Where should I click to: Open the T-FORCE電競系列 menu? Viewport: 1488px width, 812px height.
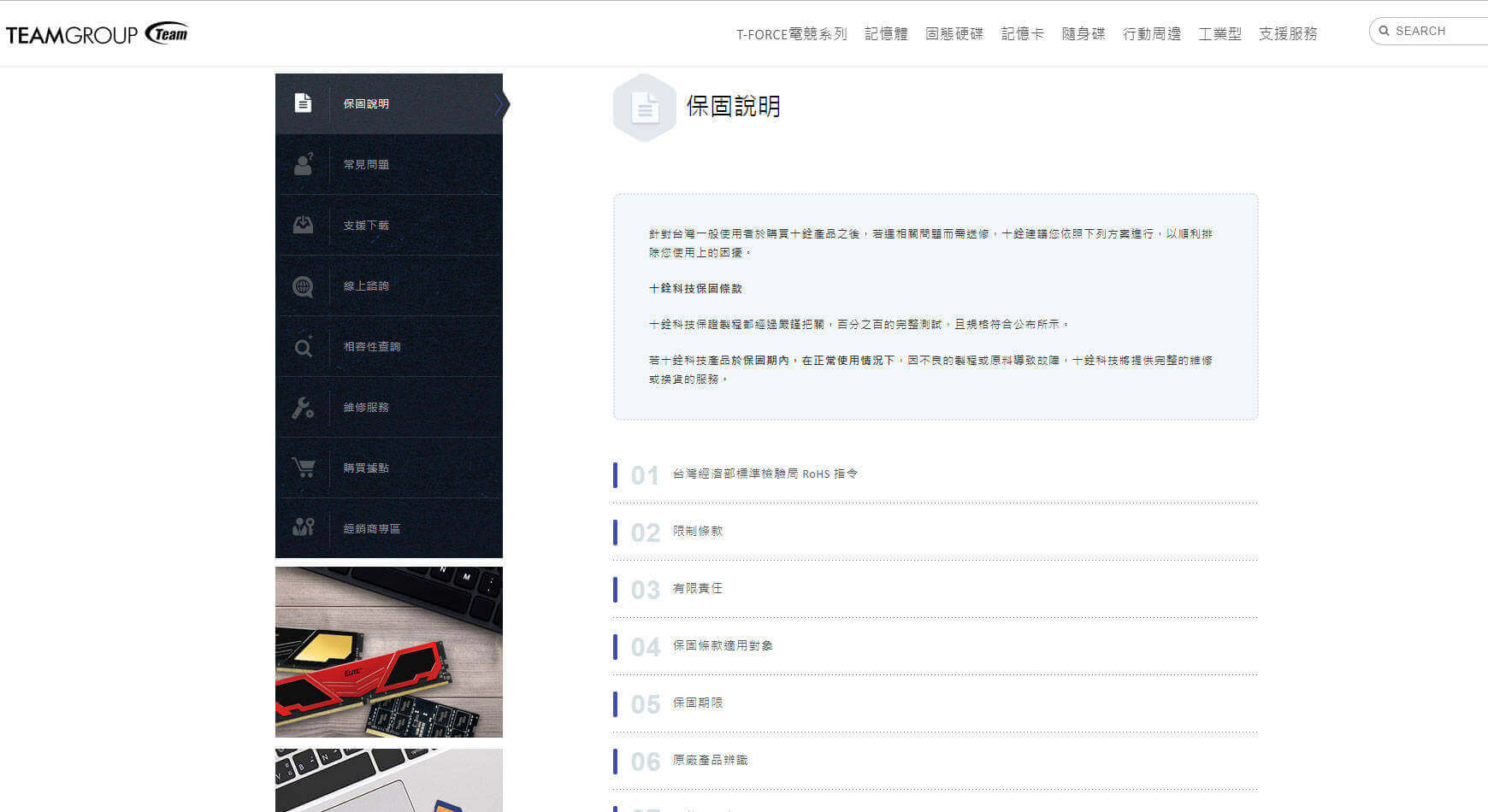pos(792,34)
